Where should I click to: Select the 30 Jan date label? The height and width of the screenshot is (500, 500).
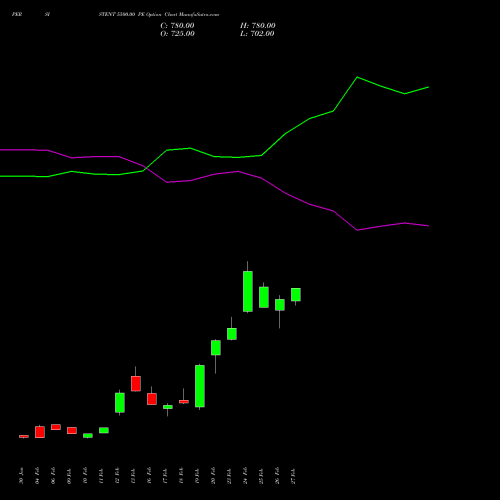pyautogui.click(x=21, y=476)
